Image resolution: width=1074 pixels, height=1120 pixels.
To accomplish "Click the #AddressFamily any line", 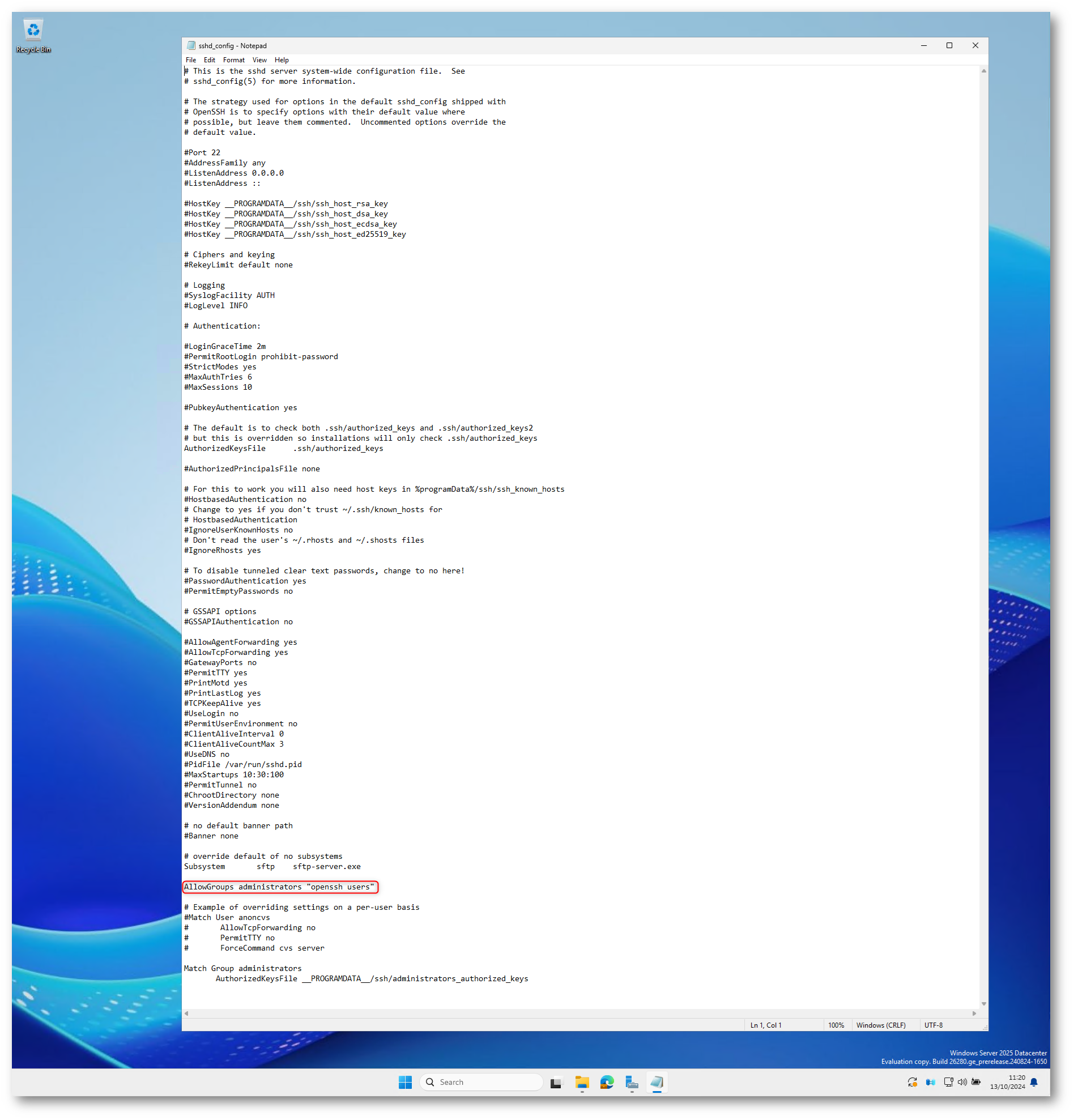I will point(224,163).
